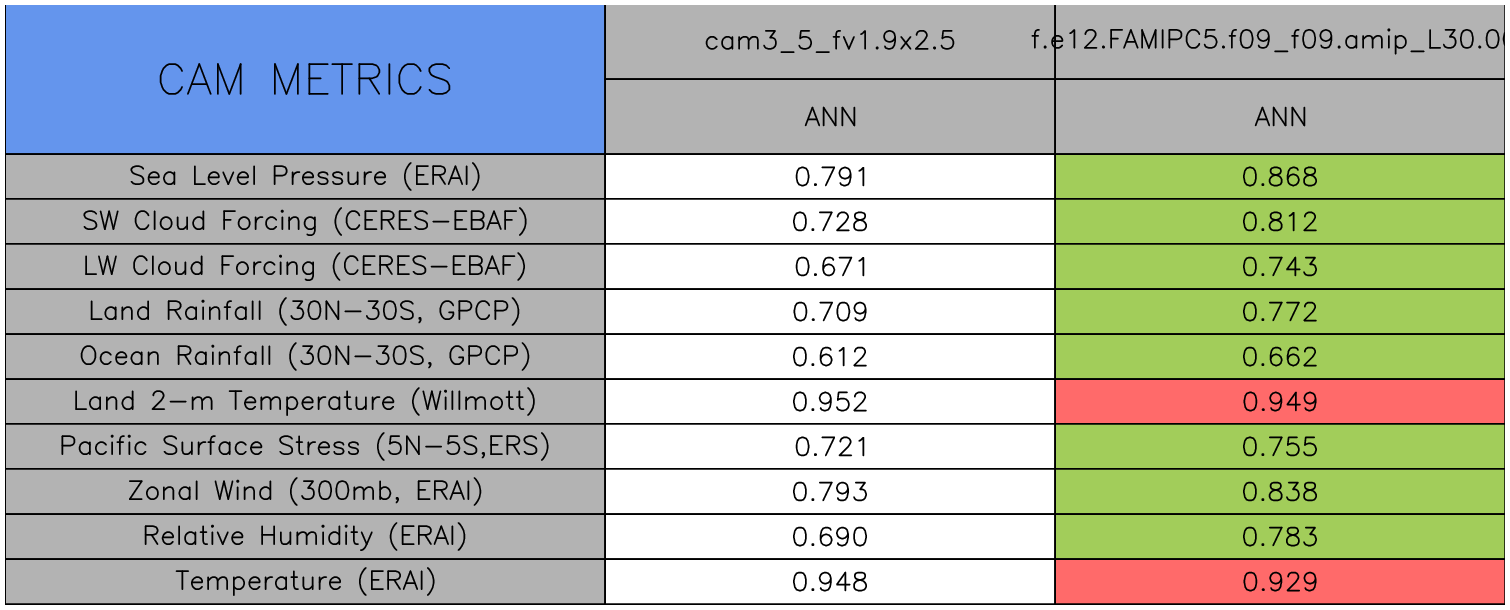The height and width of the screenshot is (610, 1510).
Task: Click the LW Cloud Forcing (CERES-EBAF) label
Action: 305,266
